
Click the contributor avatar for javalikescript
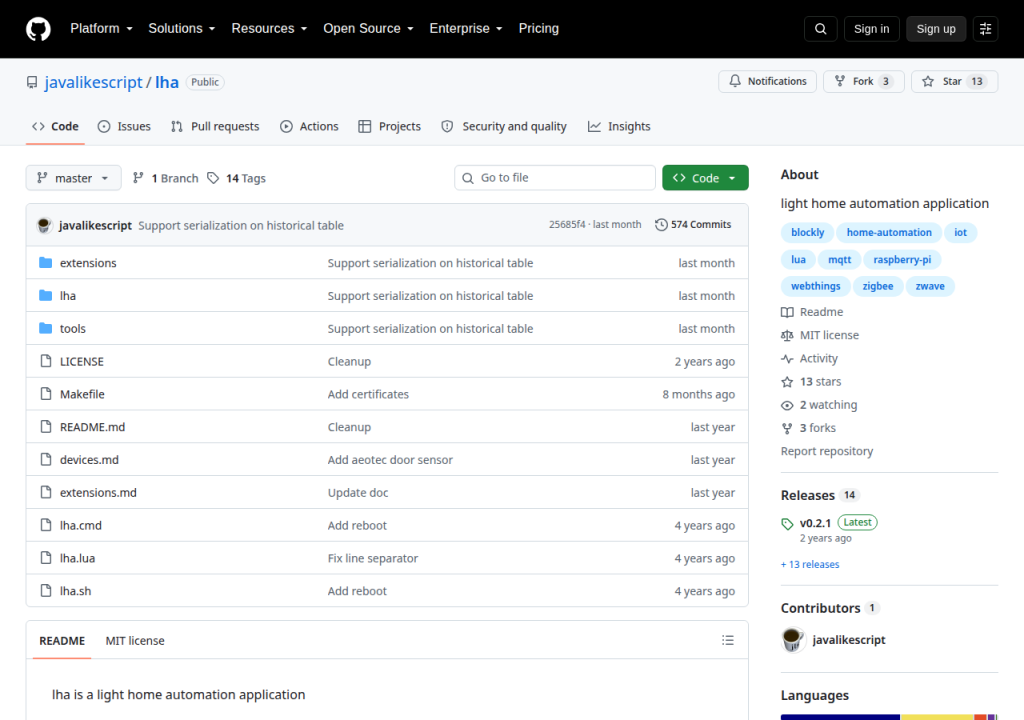tap(793, 640)
